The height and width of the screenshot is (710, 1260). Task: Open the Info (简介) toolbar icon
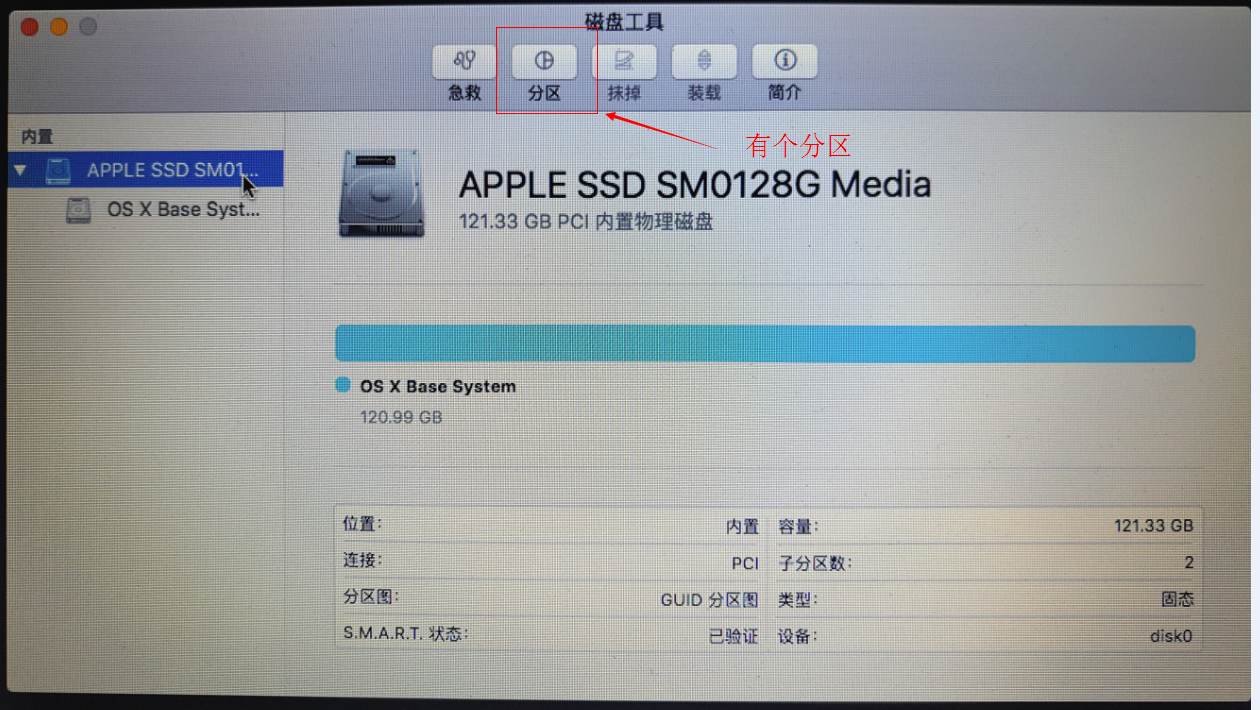pos(785,61)
